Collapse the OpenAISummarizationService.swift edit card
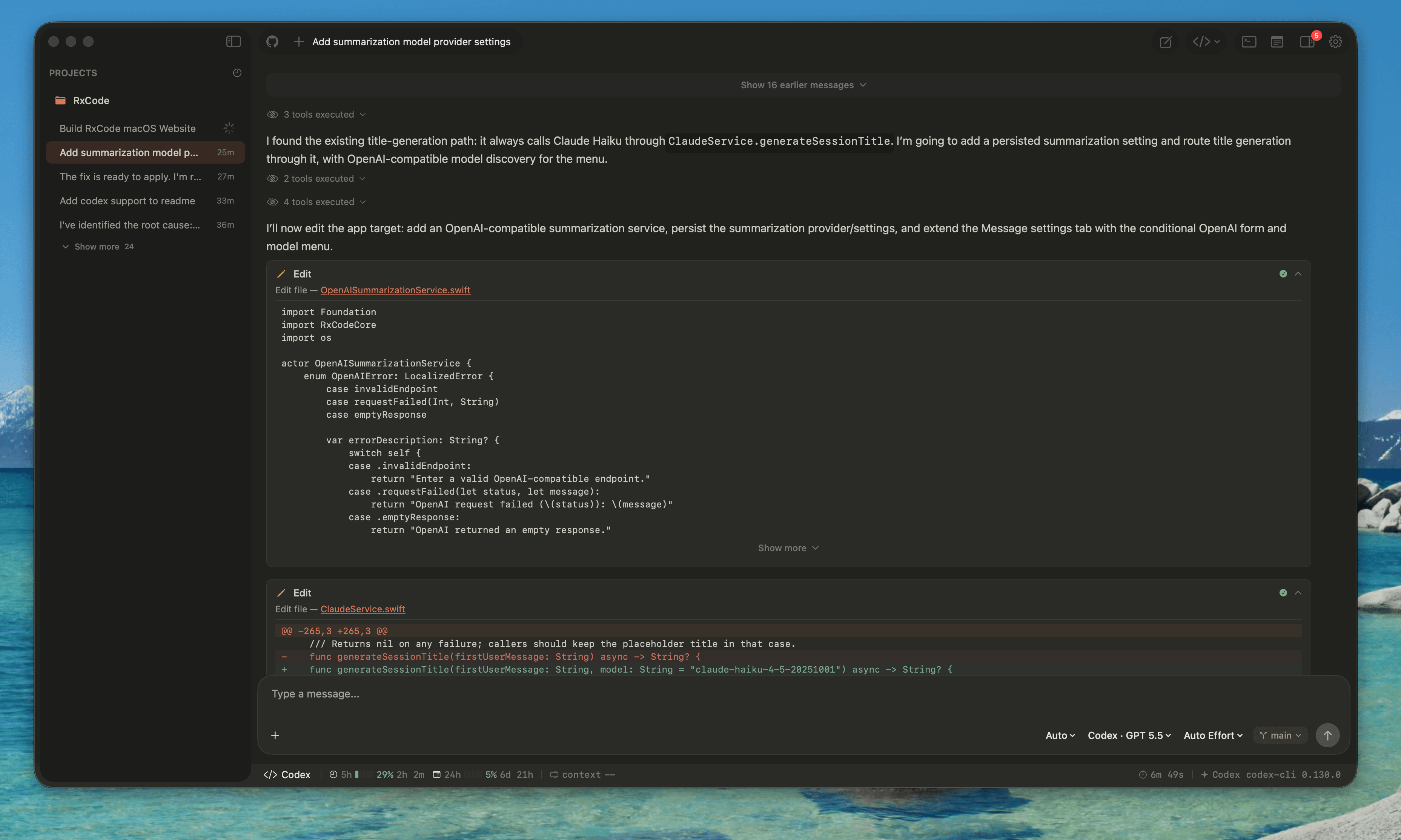Image resolution: width=1401 pixels, height=840 pixels. [x=1298, y=274]
